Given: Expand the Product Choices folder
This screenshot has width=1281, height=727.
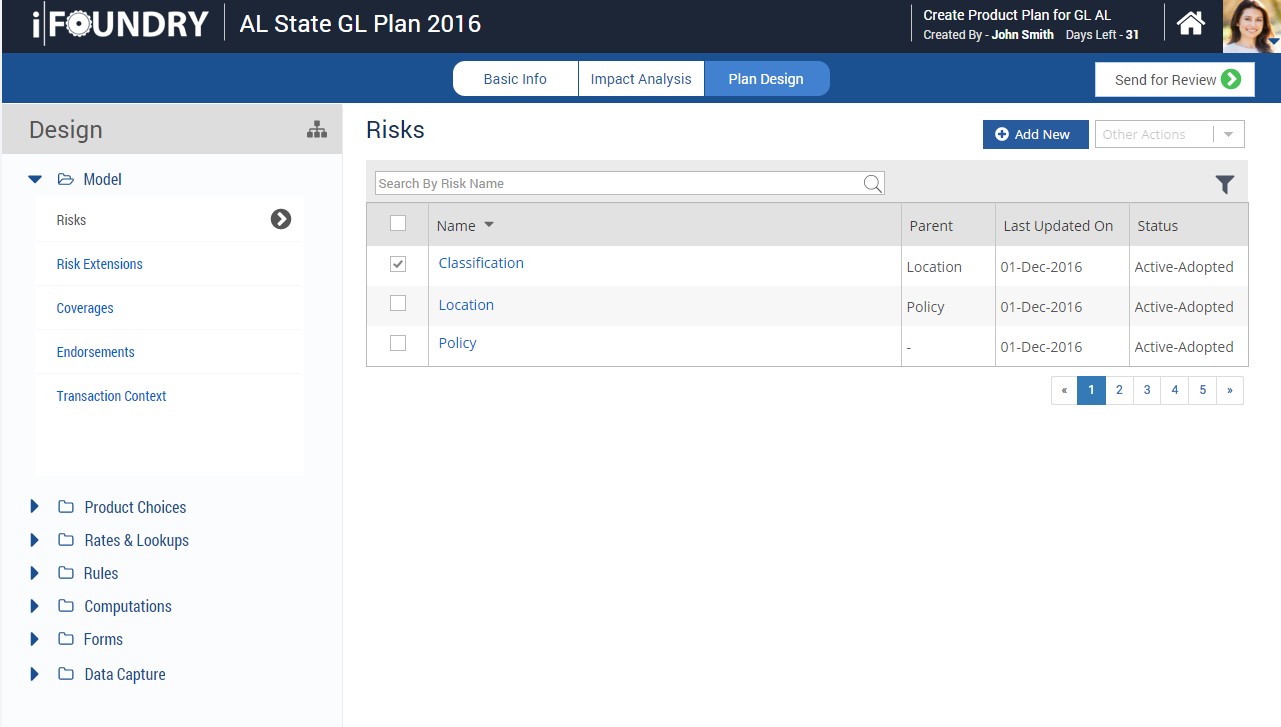Looking at the screenshot, I should pos(35,507).
